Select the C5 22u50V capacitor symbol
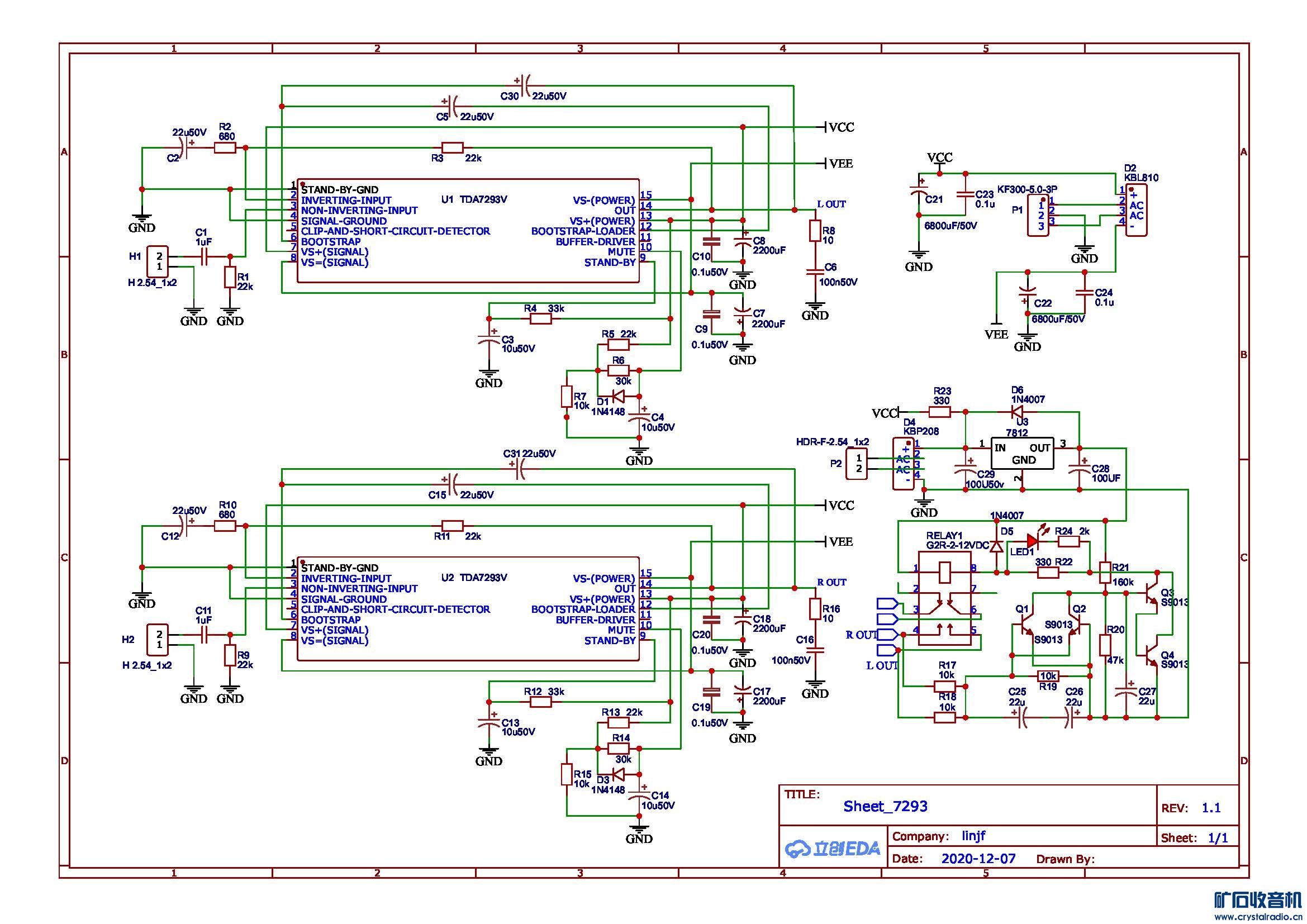The width and height of the screenshot is (1307, 924). click(x=452, y=106)
